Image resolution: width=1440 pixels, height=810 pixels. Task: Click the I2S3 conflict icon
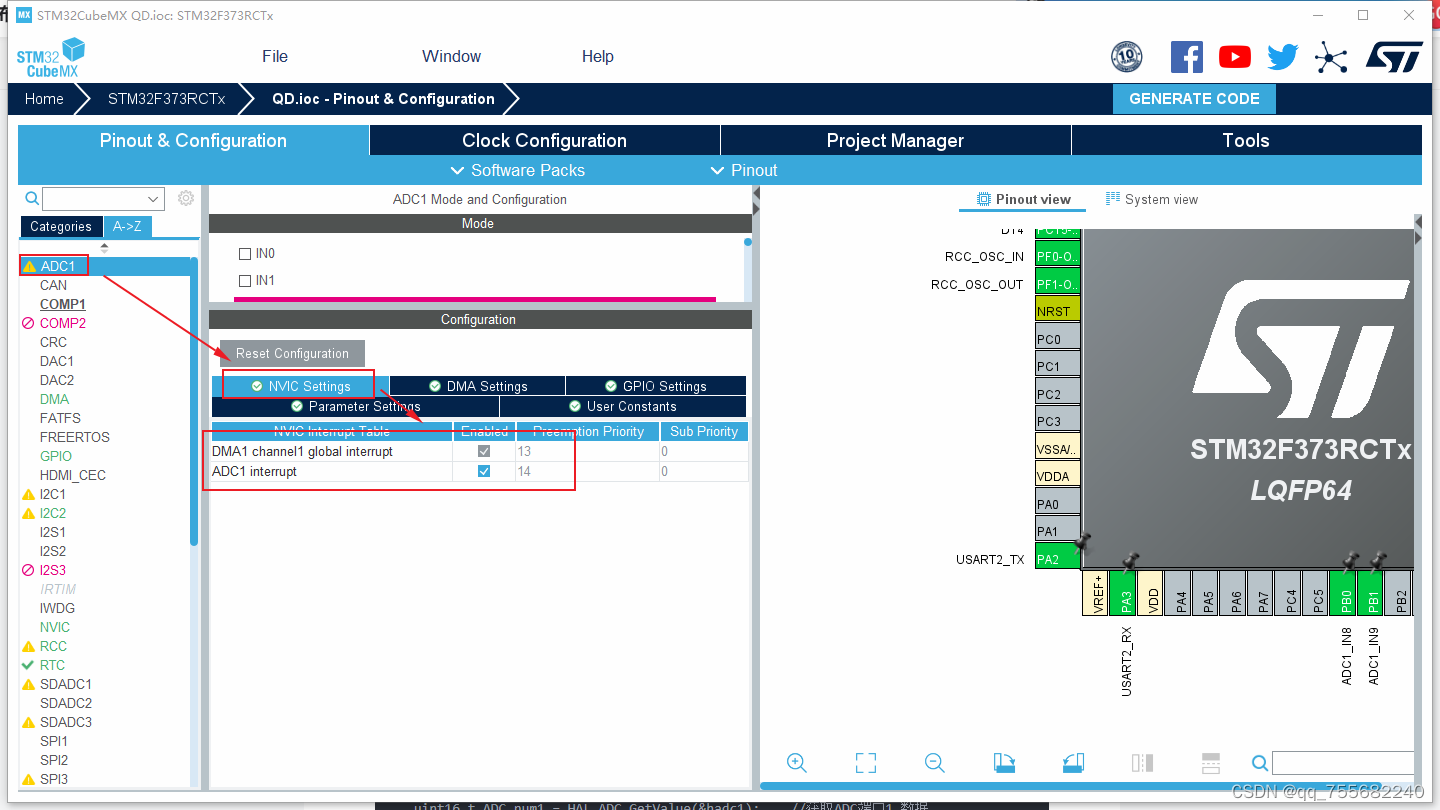(x=28, y=570)
